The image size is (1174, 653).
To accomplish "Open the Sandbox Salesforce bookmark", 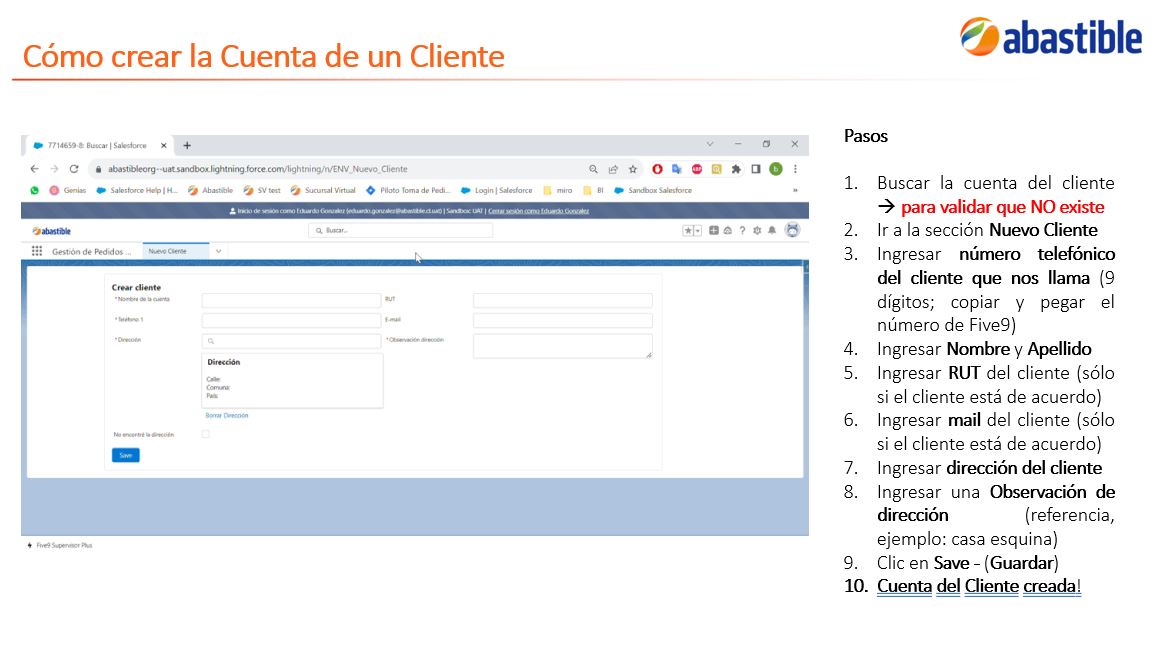I will point(653,190).
